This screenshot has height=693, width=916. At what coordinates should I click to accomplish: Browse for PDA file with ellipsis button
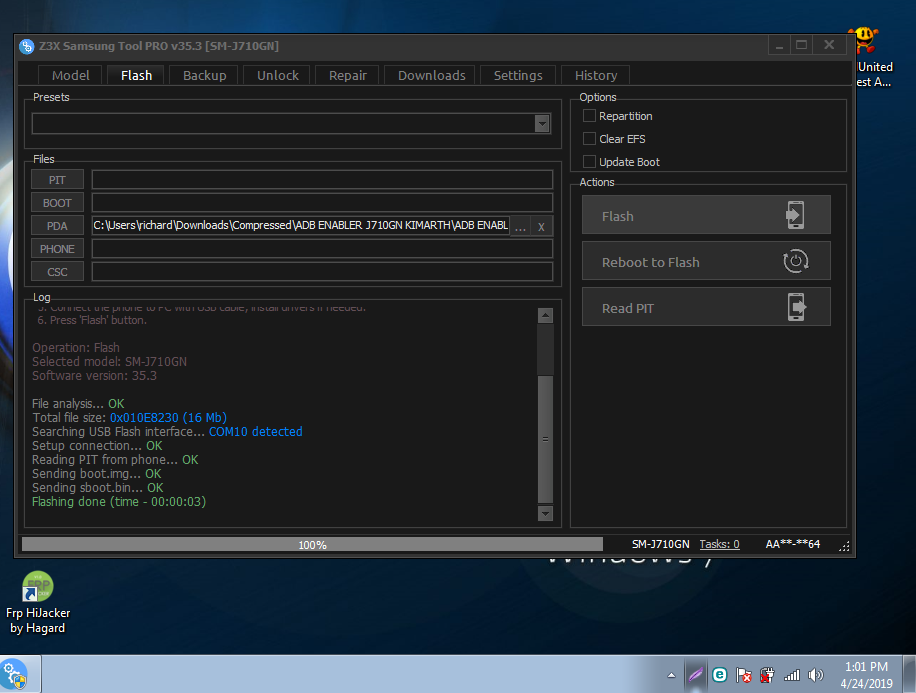(521, 226)
